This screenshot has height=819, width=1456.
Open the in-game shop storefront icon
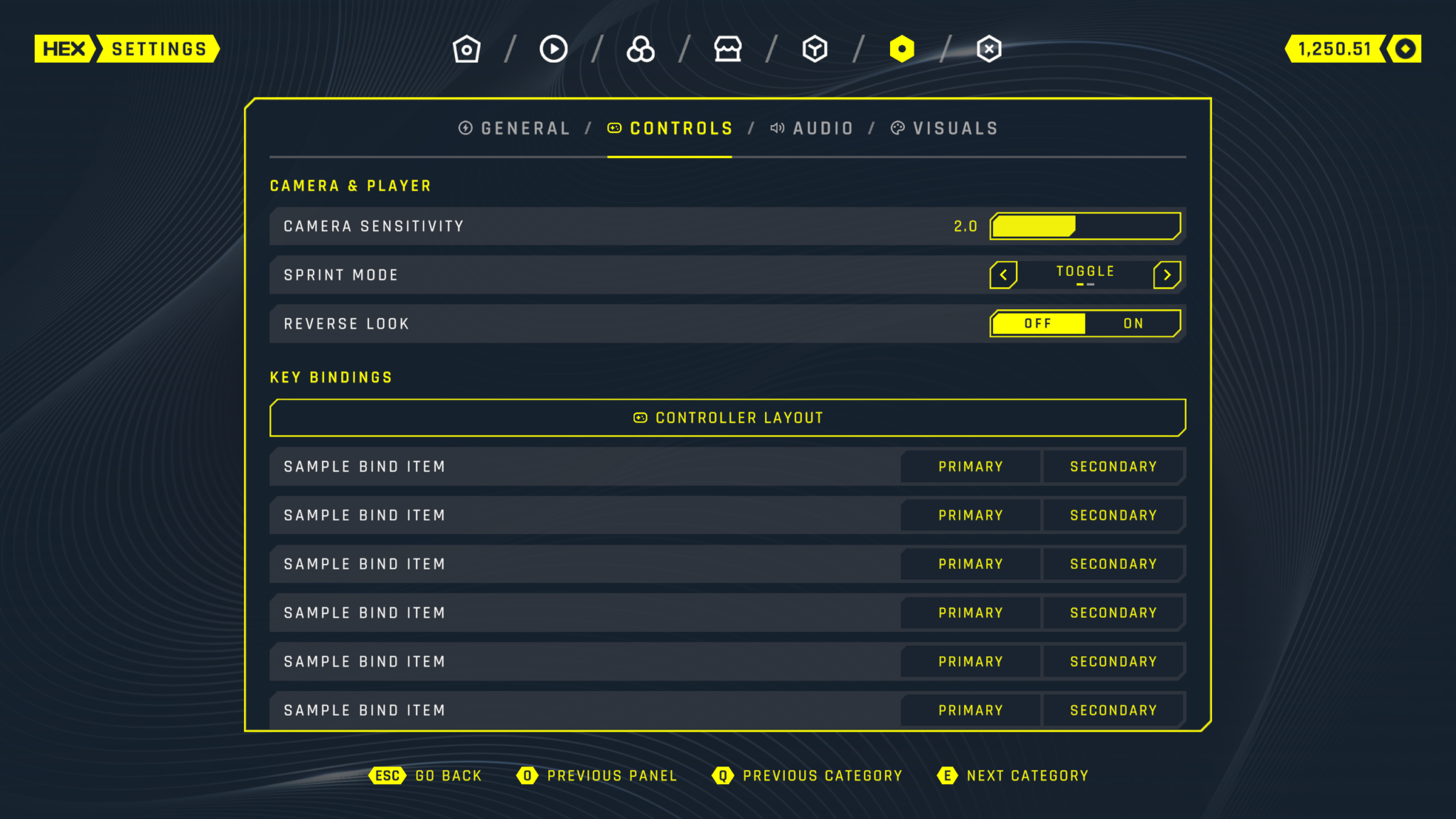click(728, 49)
